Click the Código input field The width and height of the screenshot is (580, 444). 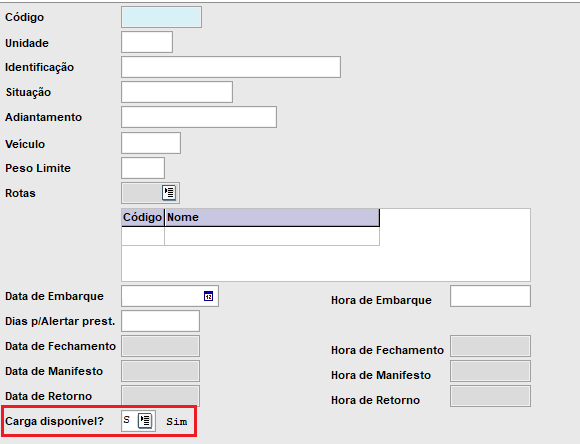click(161, 17)
